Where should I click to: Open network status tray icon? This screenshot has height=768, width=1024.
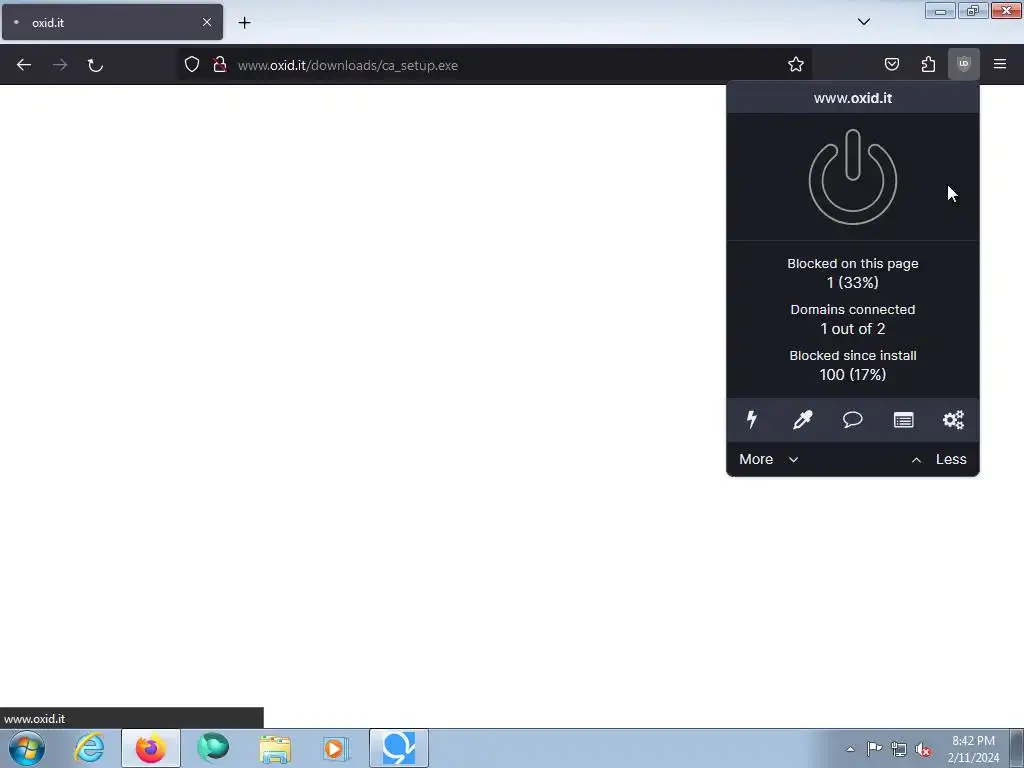coord(899,749)
